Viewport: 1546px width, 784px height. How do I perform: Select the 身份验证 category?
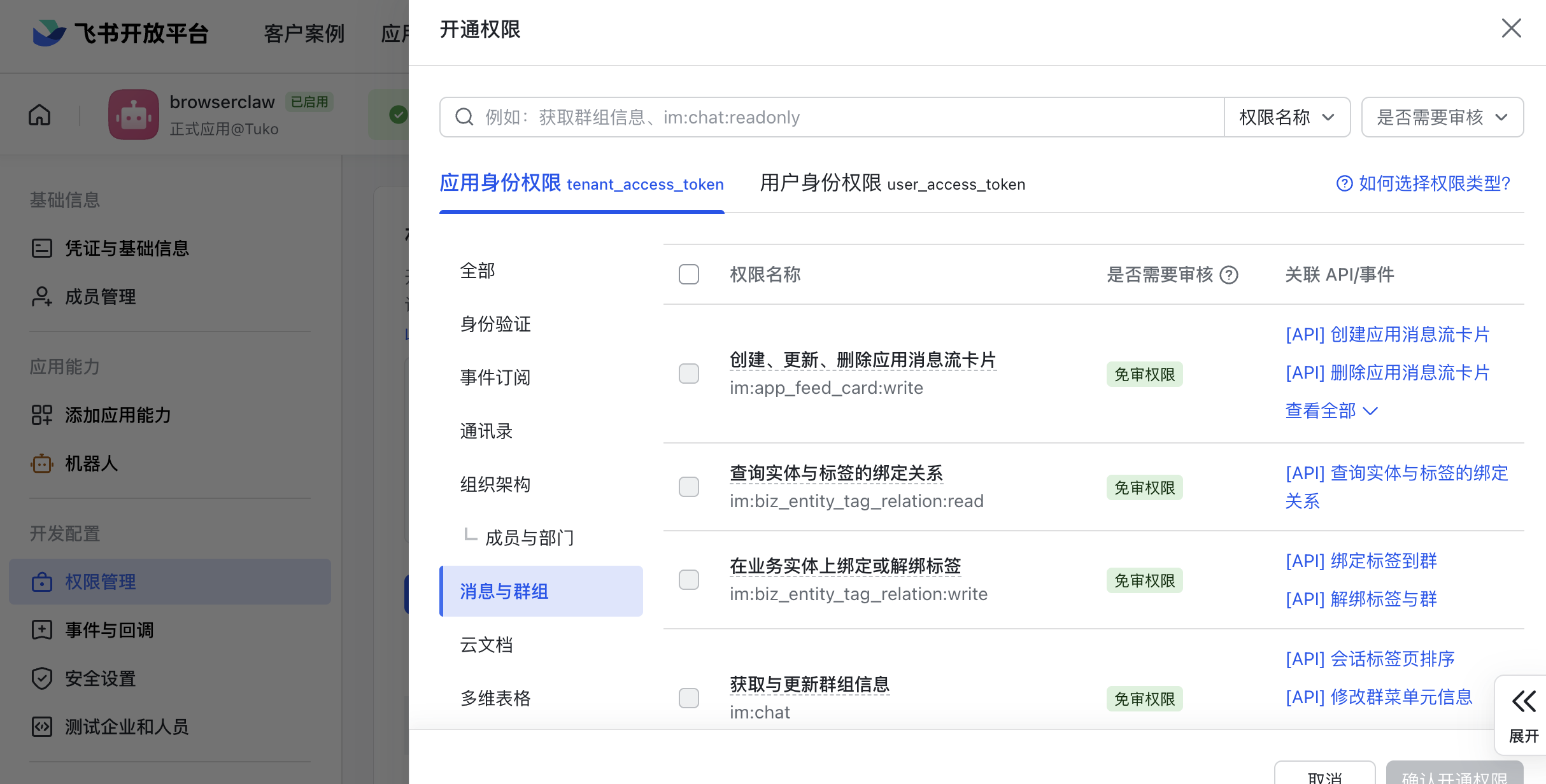coord(541,325)
